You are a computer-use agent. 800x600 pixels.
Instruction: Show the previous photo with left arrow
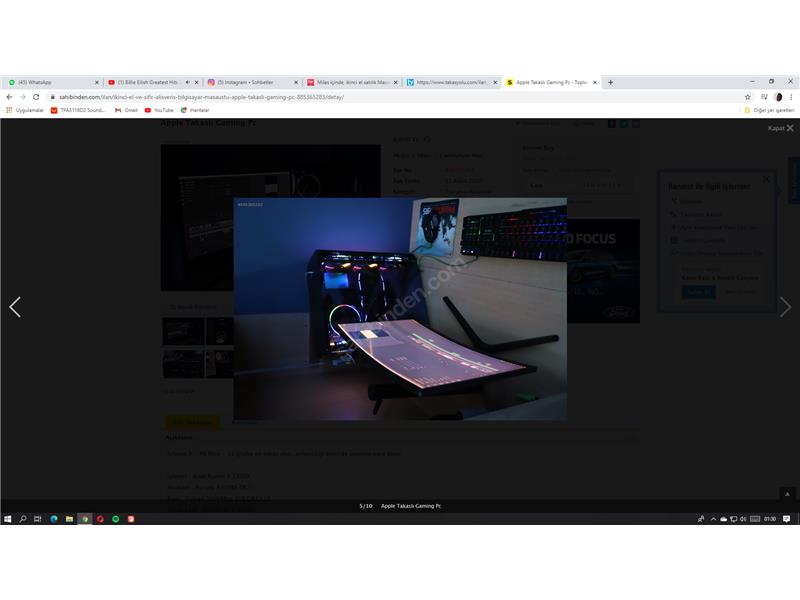click(x=15, y=307)
